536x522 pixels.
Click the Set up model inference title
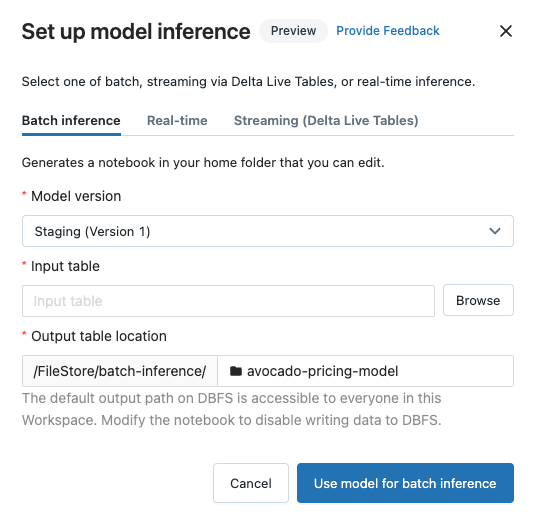(136, 31)
